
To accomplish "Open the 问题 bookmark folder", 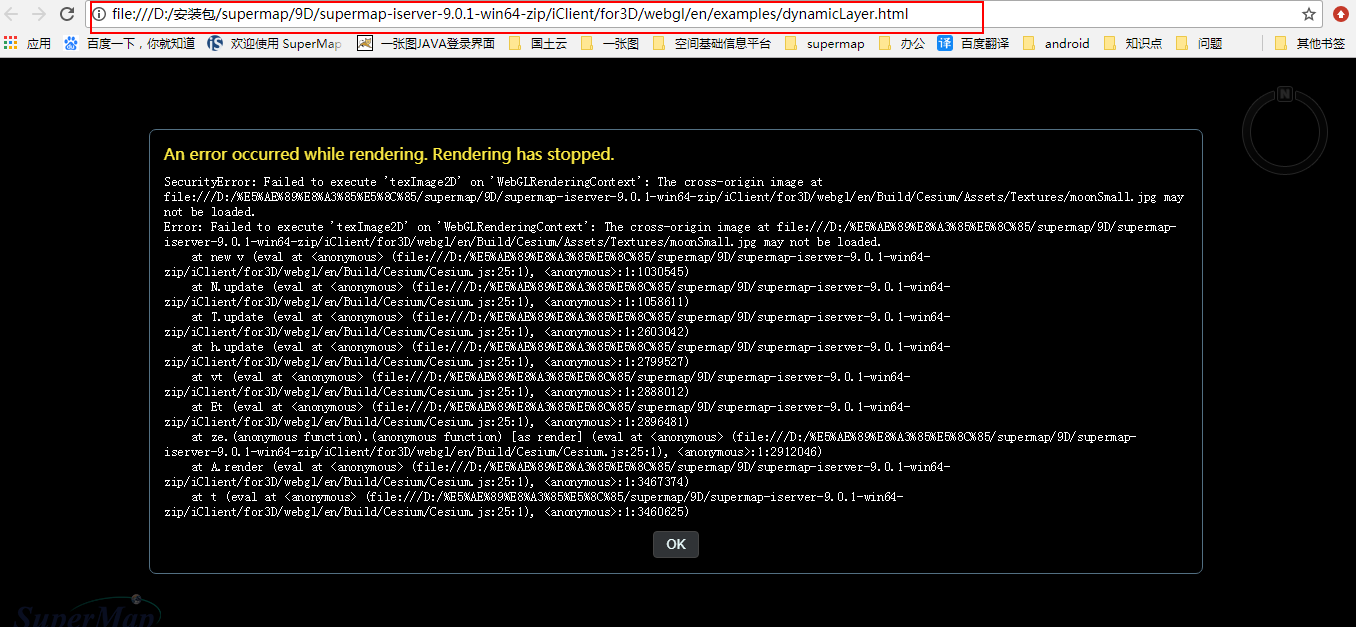I will pos(1199,43).
